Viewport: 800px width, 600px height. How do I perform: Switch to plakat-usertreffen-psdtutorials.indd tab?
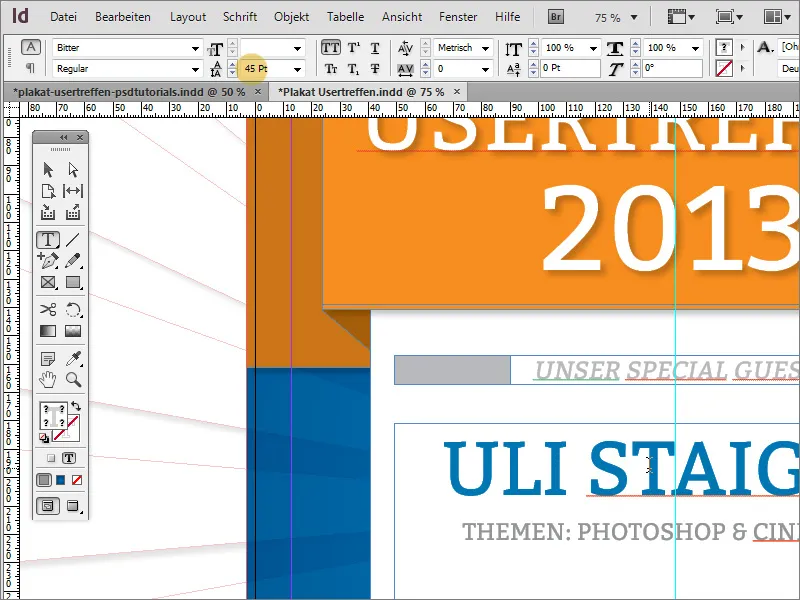pyautogui.click(x=129, y=92)
